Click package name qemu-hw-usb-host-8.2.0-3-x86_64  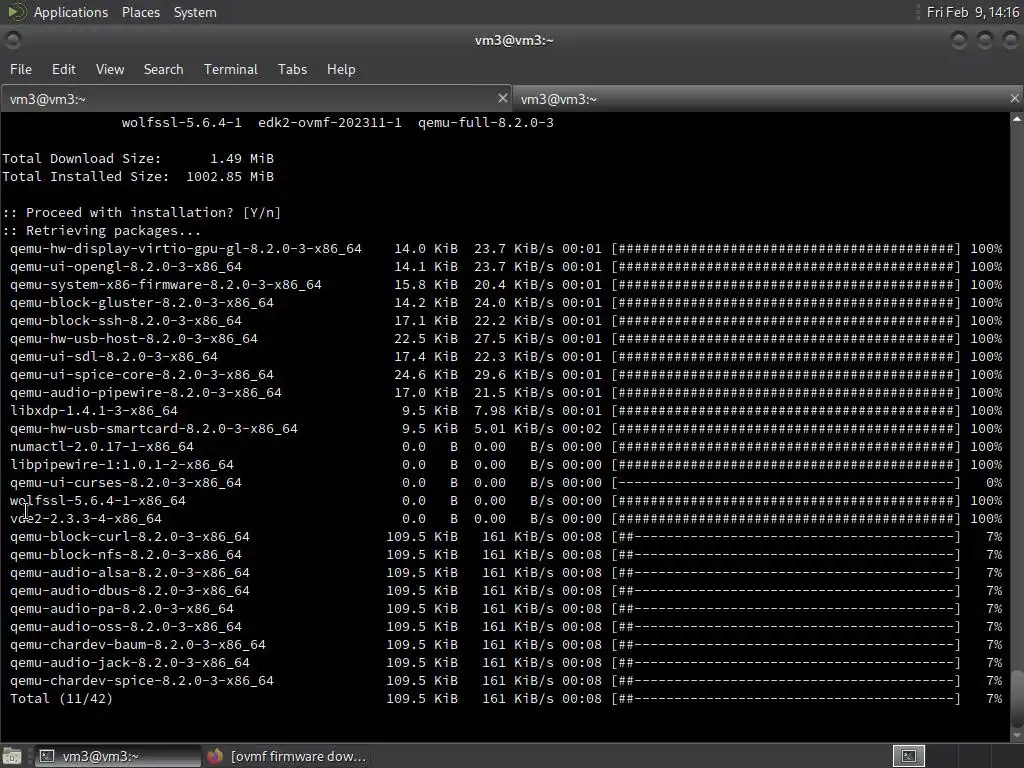point(134,338)
